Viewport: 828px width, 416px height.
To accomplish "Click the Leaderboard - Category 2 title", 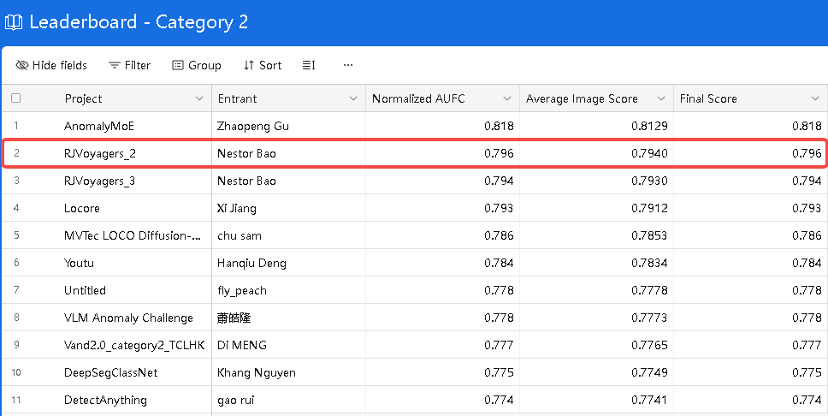I will point(138,22).
